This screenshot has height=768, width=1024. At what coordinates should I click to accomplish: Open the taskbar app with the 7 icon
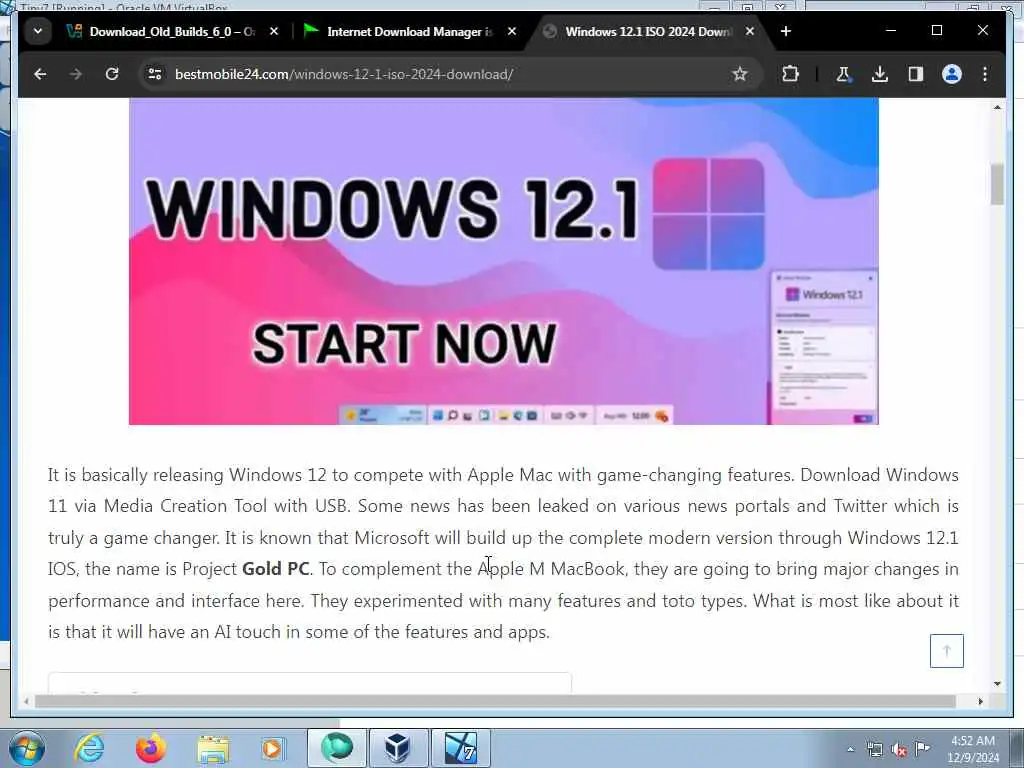coord(460,748)
